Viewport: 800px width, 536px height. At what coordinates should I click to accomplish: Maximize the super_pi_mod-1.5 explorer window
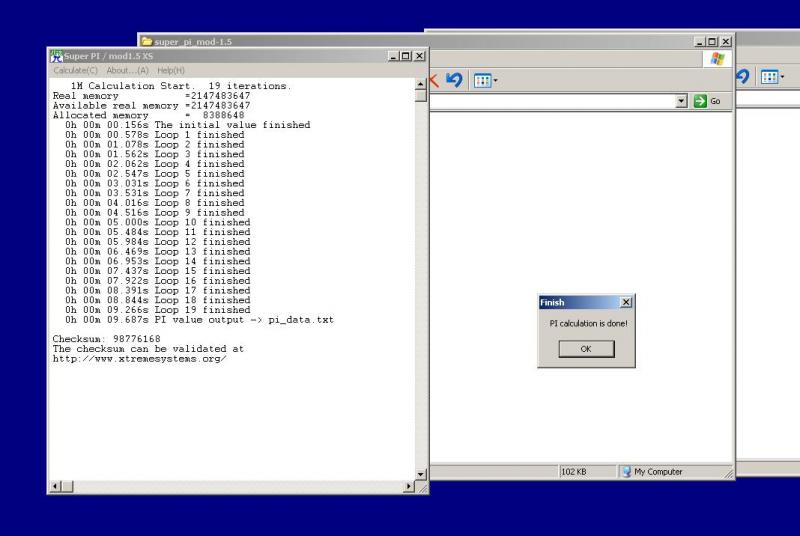click(712, 42)
